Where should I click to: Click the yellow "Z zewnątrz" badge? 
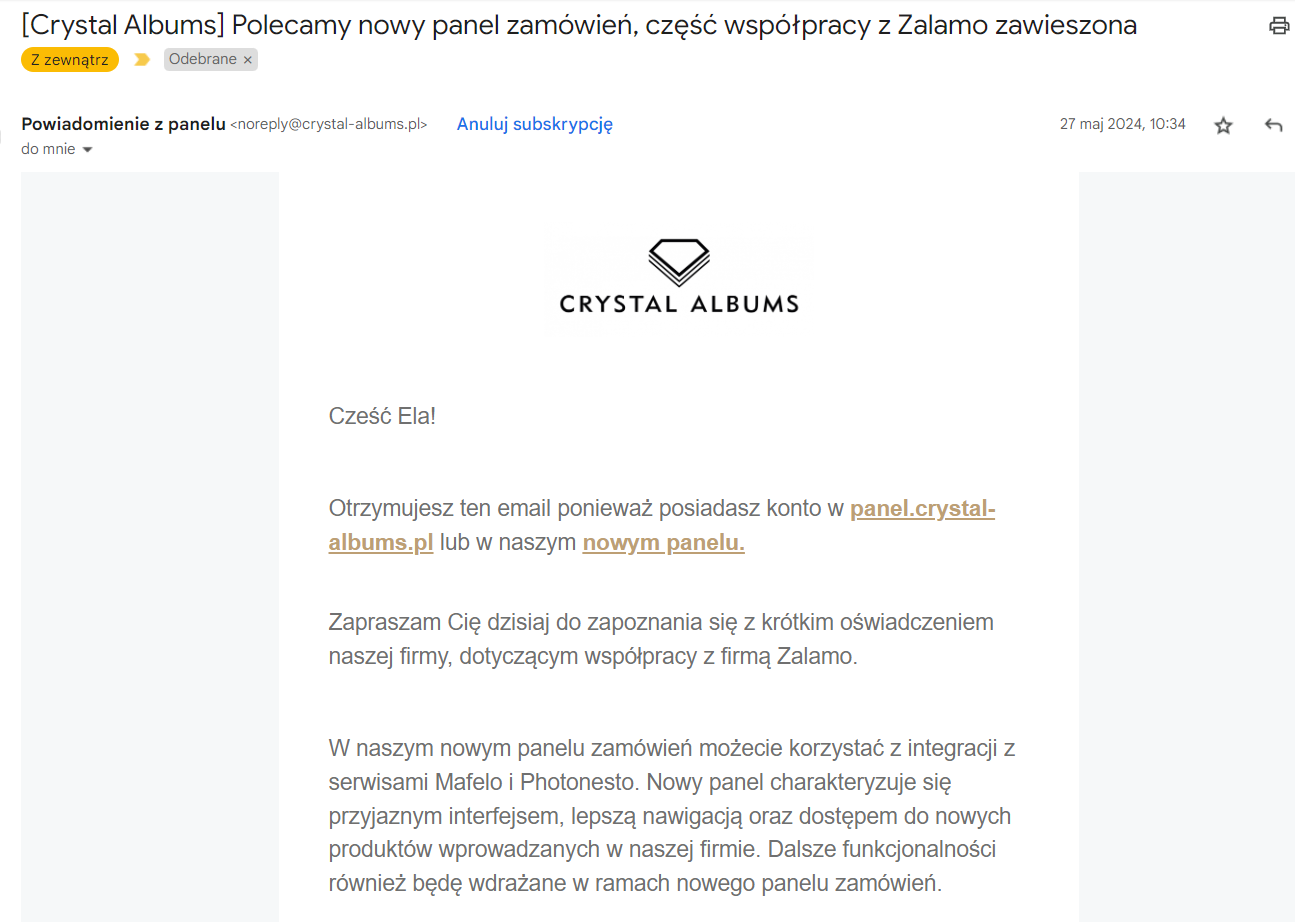click(69, 60)
